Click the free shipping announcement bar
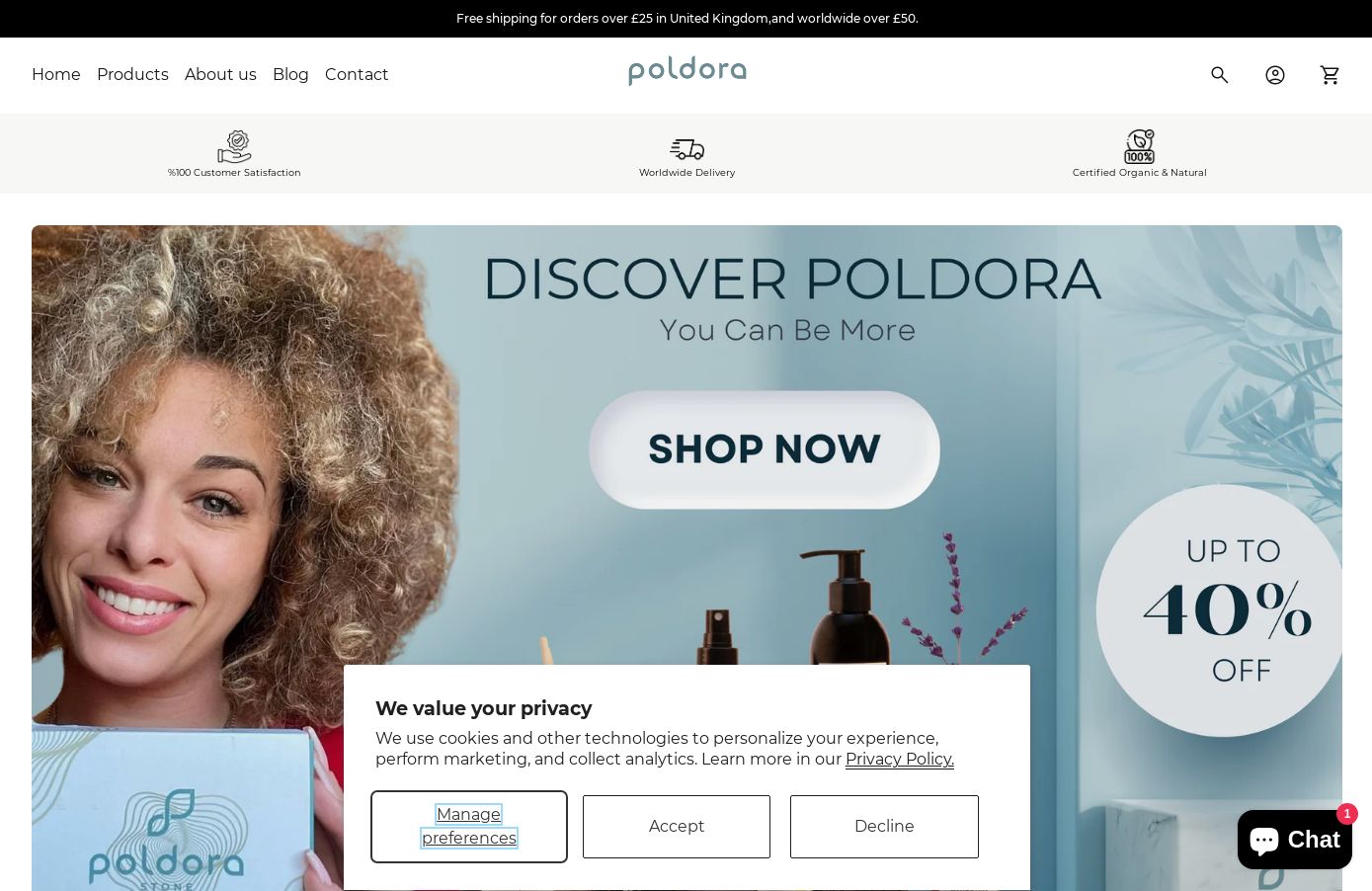 click(x=686, y=19)
